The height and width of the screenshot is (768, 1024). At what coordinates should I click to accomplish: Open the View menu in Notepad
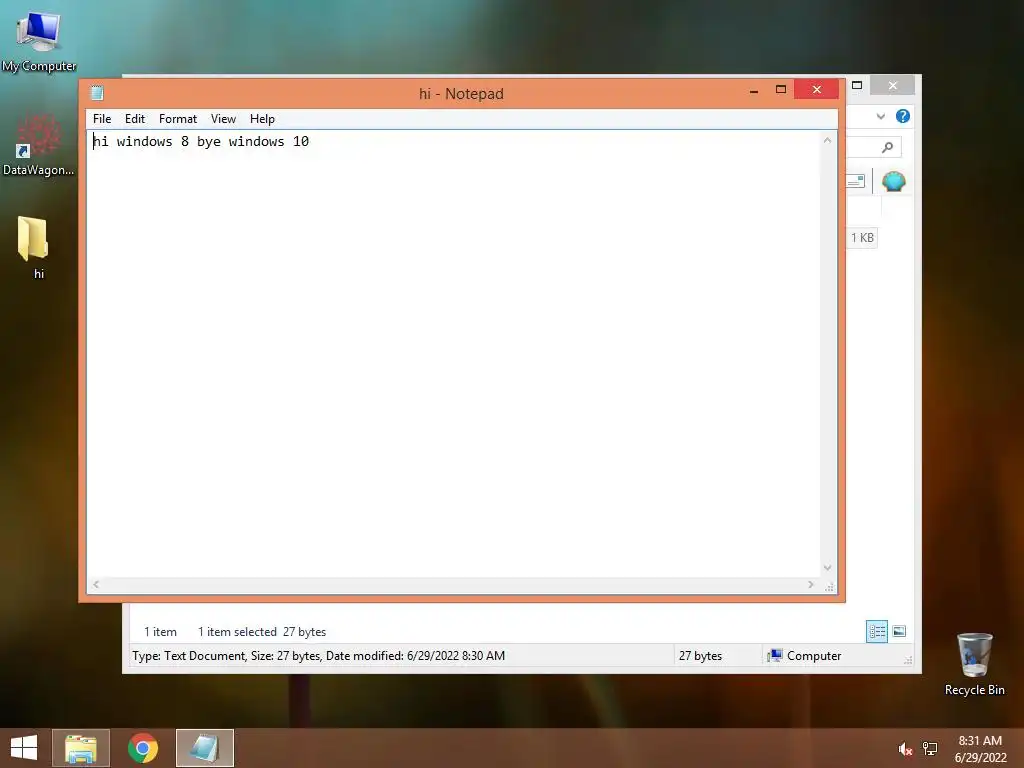tap(223, 119)
